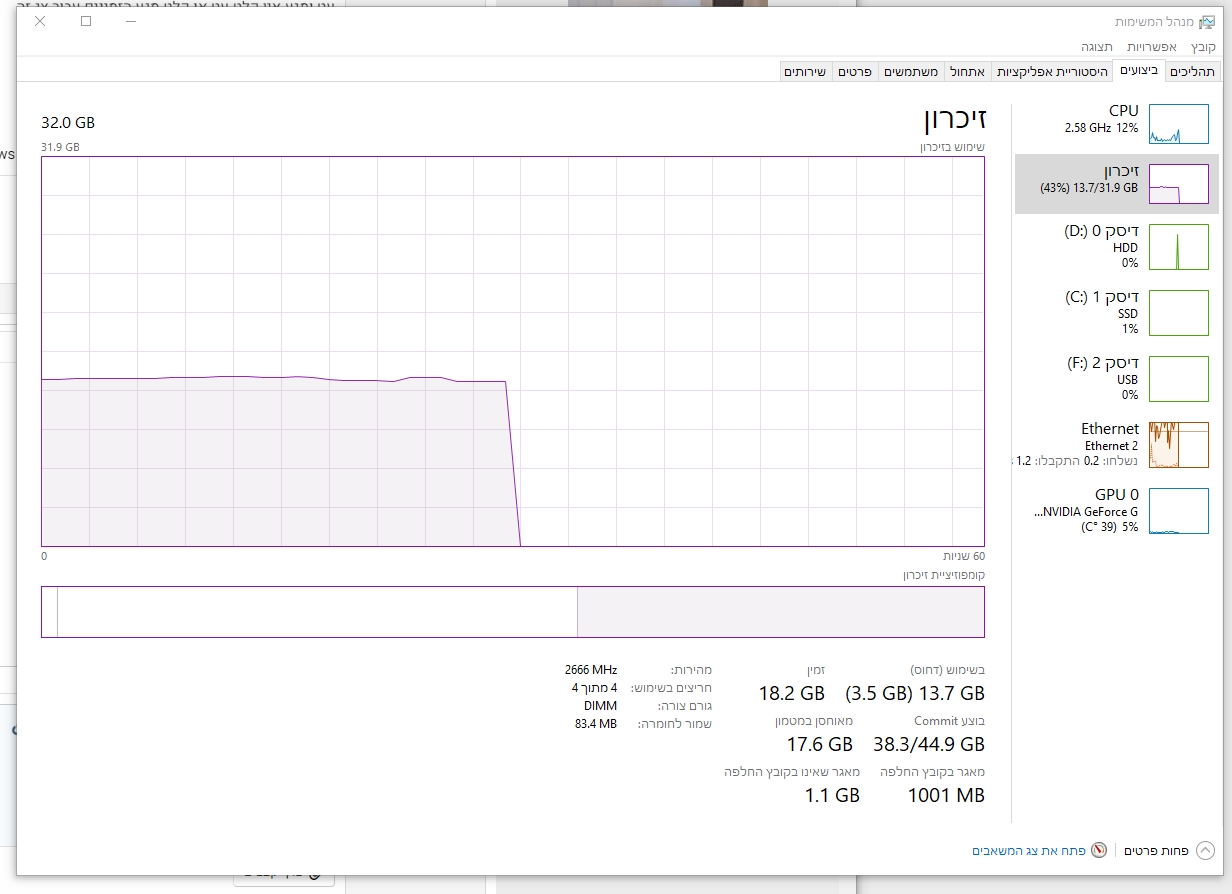Click the 83.4 MB hardware reserved value

point(595,723)
